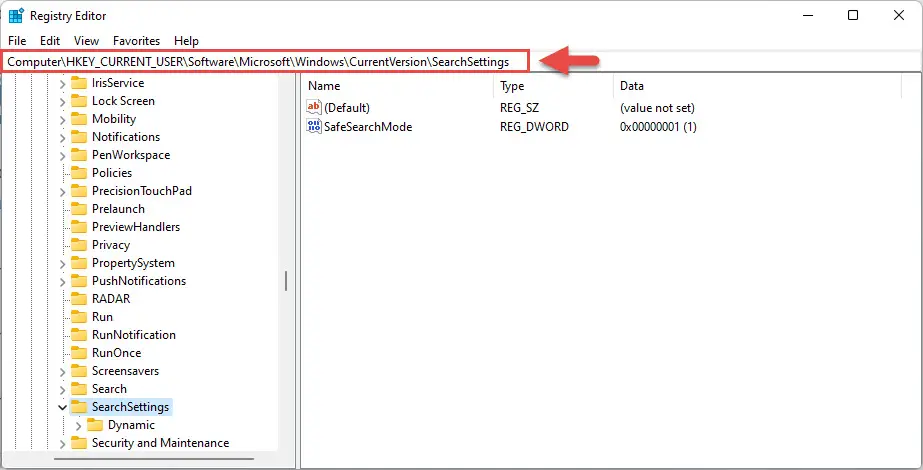Click the 0x00000001 (1) data cell

click(658, 127)
